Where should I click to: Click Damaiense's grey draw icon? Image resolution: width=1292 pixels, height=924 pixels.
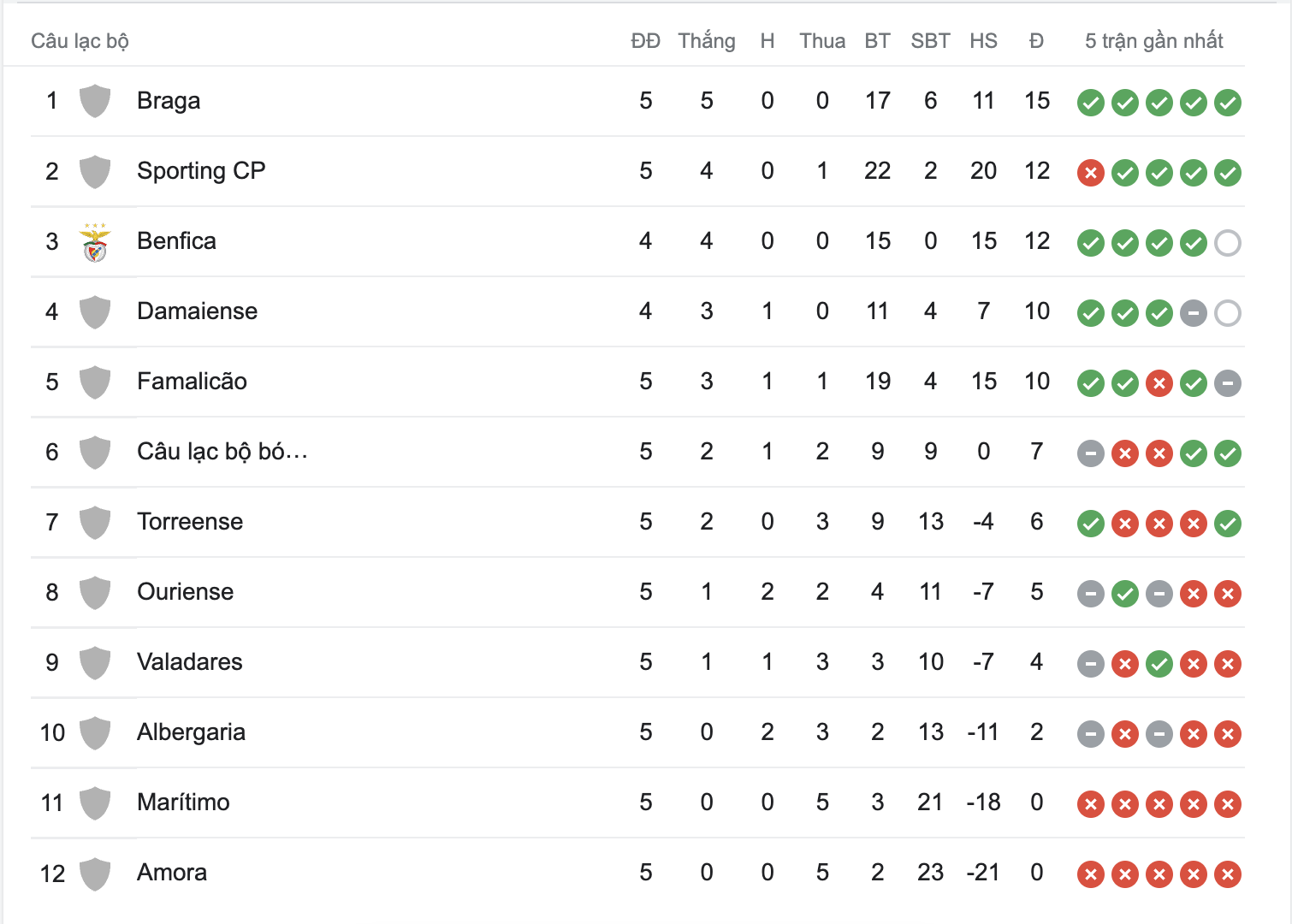pyautogui.click(x=1193, y=313)
